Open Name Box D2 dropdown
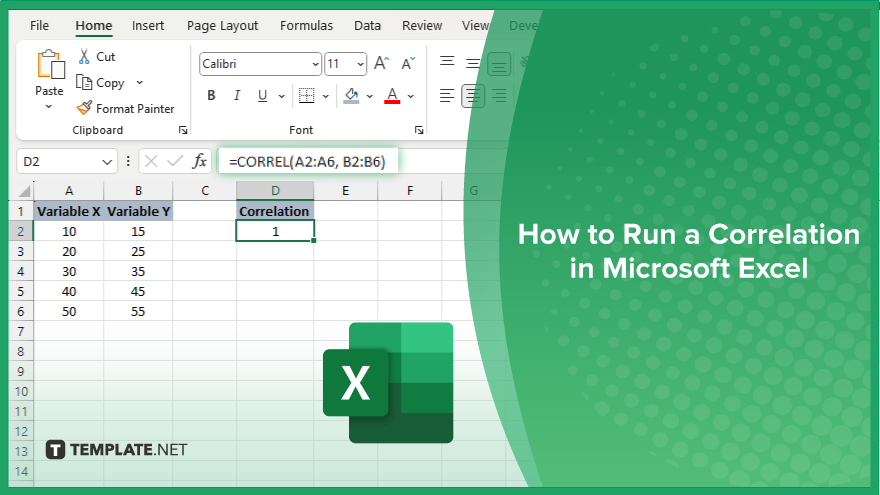Screen dimensions: 880x495 pos(107,162)
